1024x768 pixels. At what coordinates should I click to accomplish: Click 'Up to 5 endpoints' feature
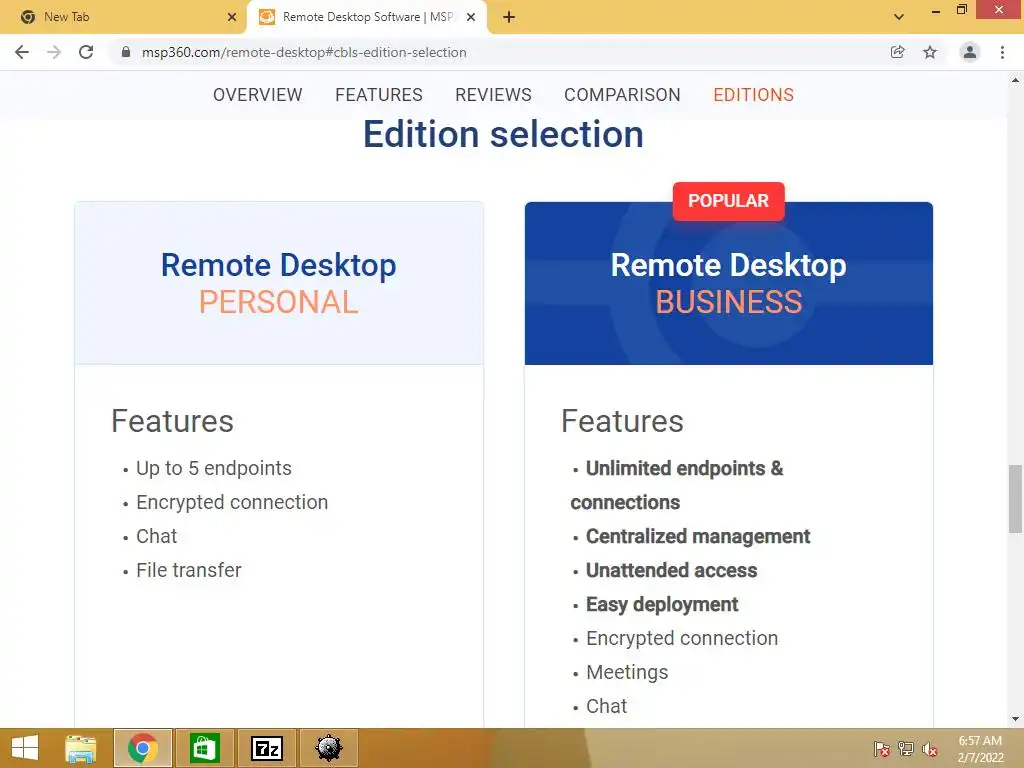[214, 468]
